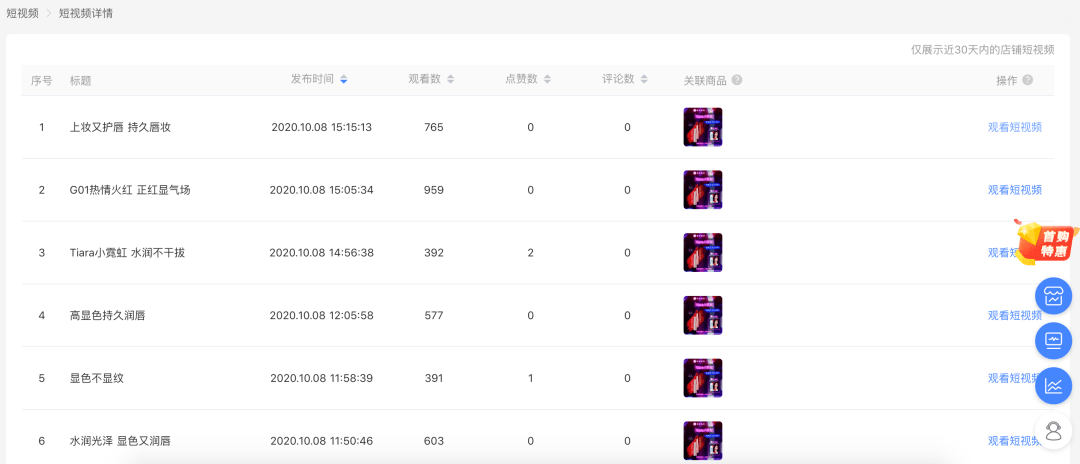The width and height of the screenshot is (1080, 464).
Task: Open product thumbnail in row 1
Action: [703, 127]
